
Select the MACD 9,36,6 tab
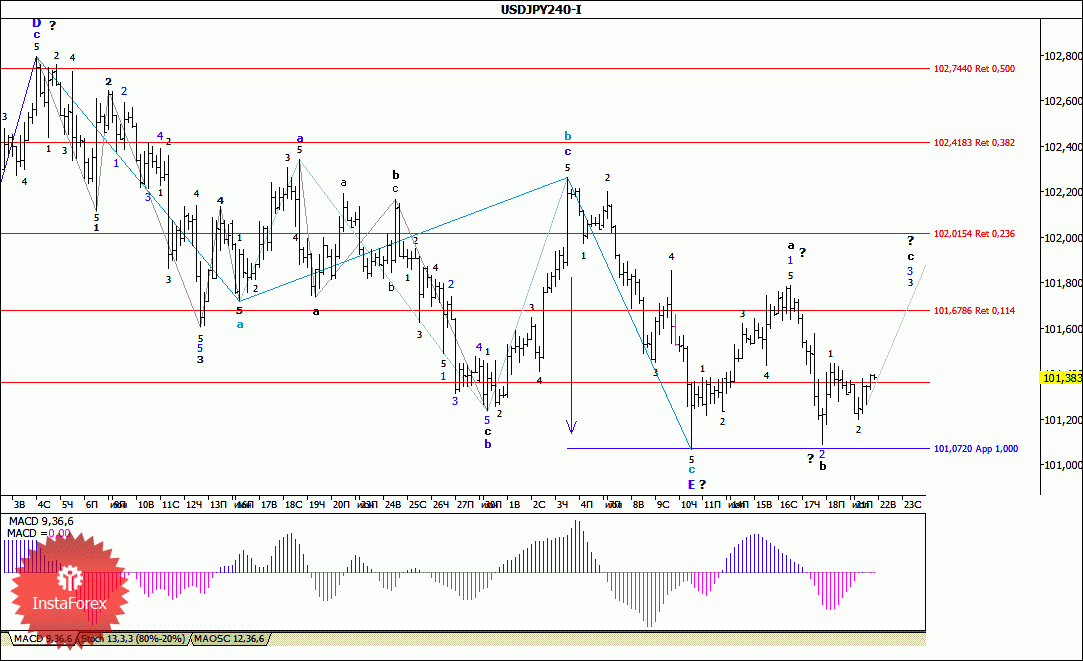(x=44, y=638)
